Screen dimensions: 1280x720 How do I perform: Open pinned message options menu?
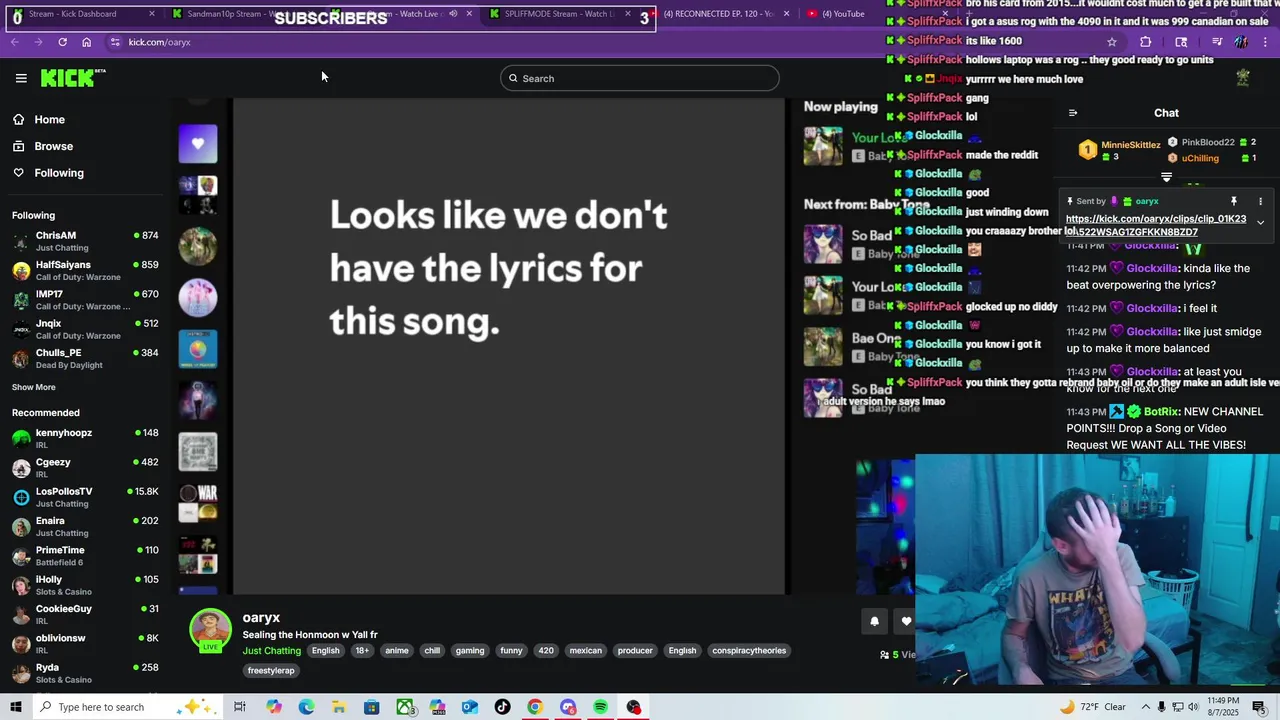click(x=1260, y=202)
